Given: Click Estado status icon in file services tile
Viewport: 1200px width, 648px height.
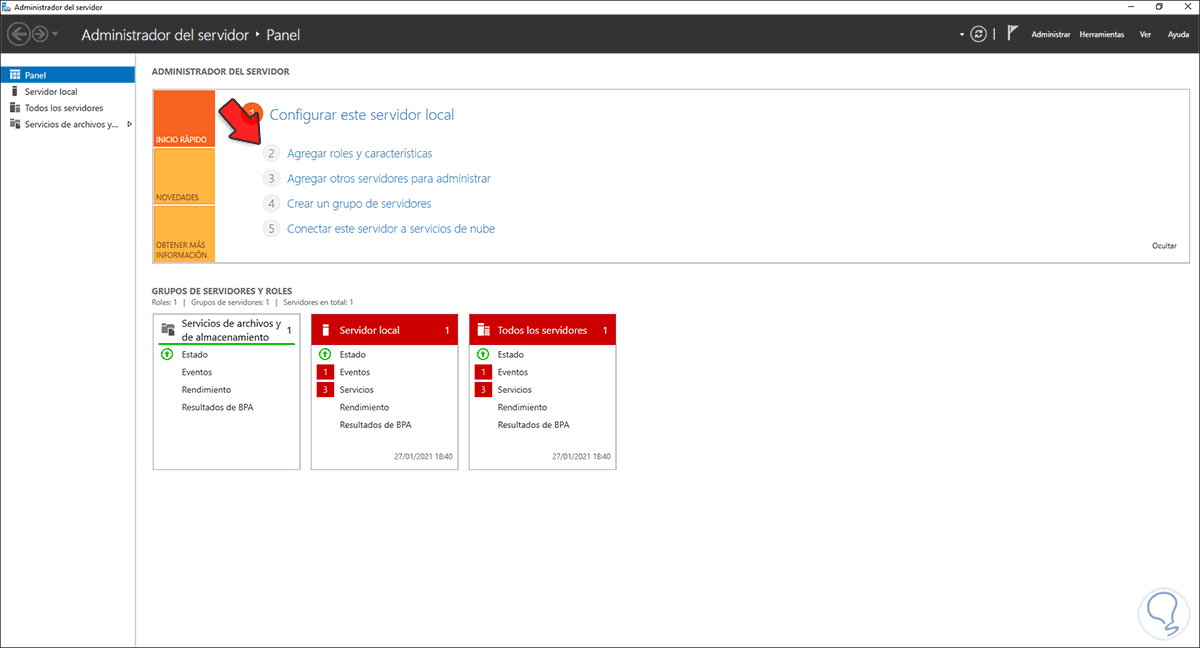Looking at the screenshot, I should point(167,354).
